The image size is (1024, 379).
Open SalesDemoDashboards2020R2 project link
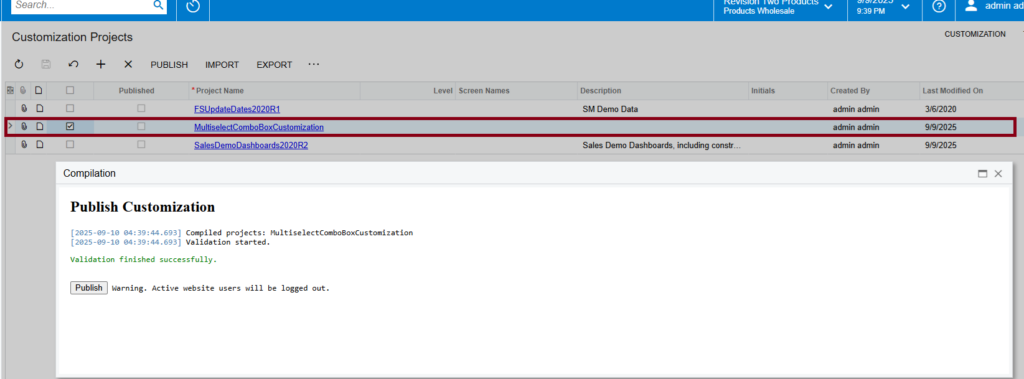(x=251, y=145)
